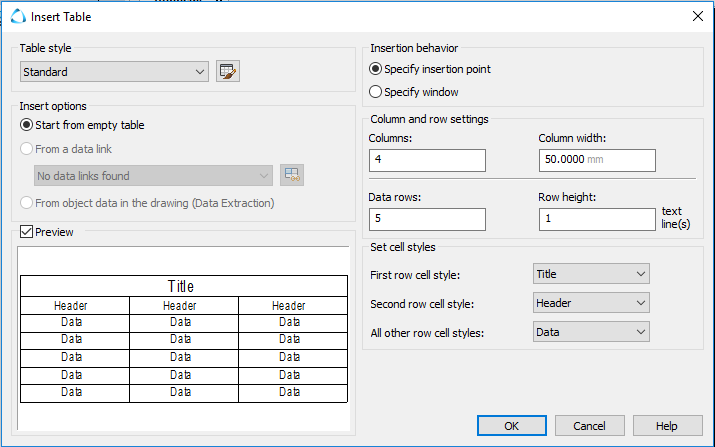Click the Insert Table app logo

point(16,16)
